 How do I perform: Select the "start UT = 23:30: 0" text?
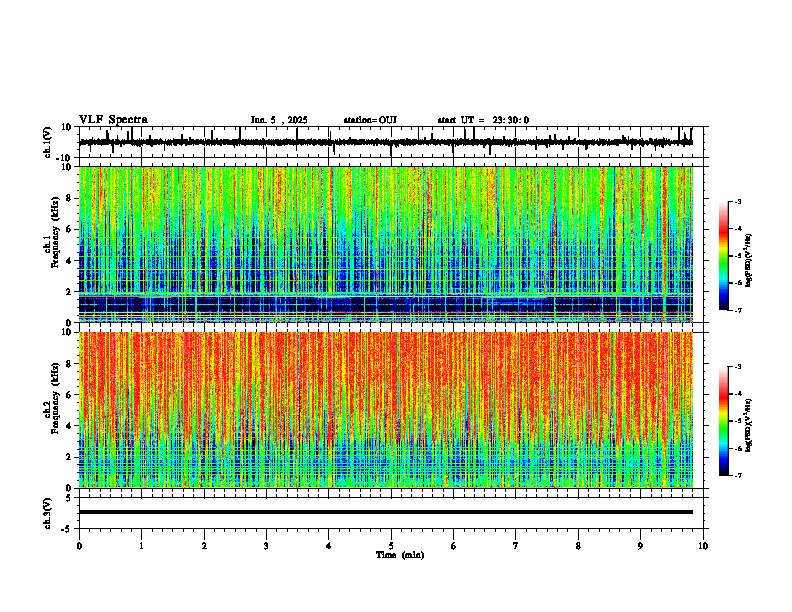(483, 120)
